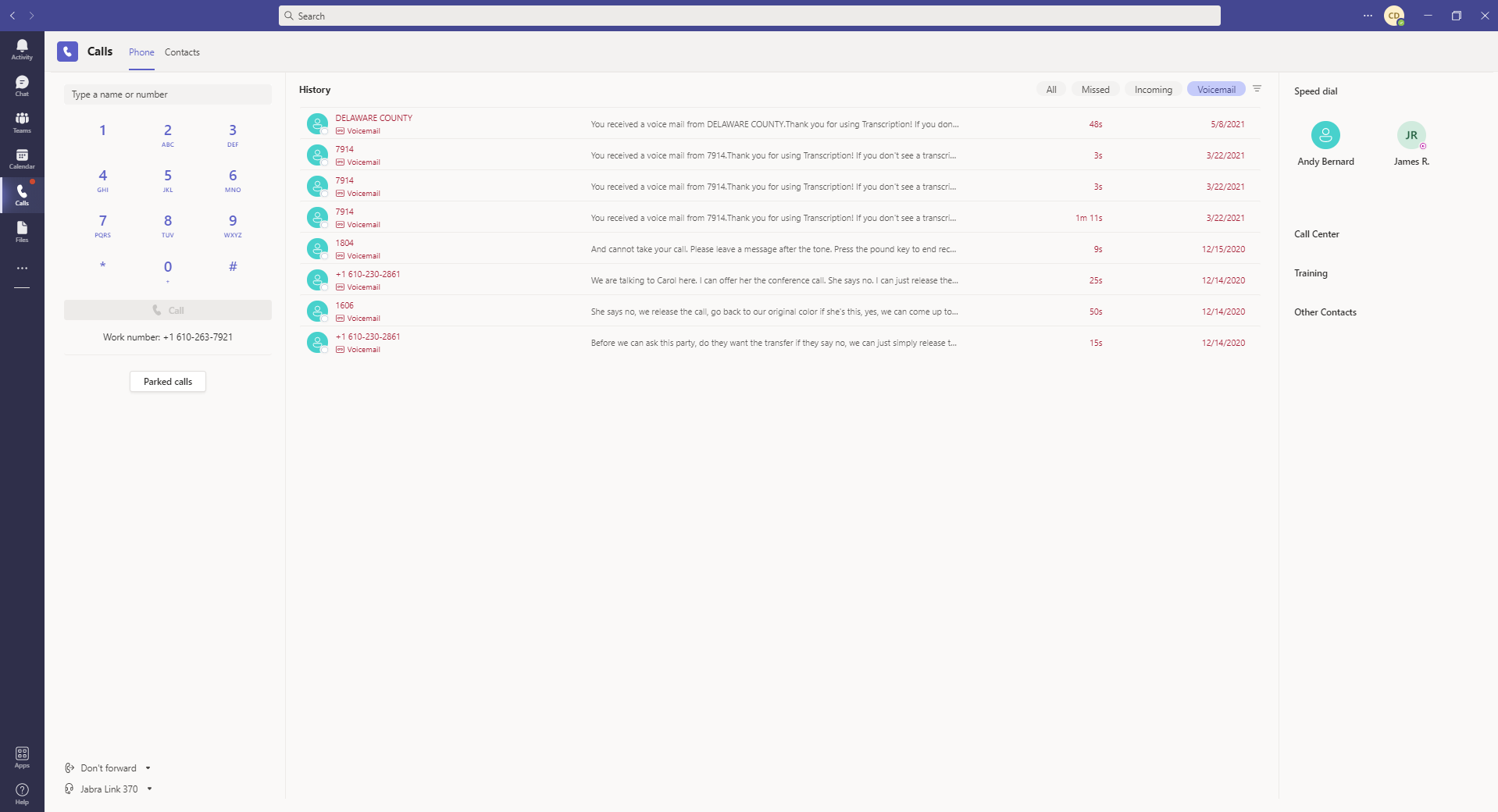Expand the Jabra Link 370 device dropdown
Screen dimensions: 1498x812
[x=149, y=789]
